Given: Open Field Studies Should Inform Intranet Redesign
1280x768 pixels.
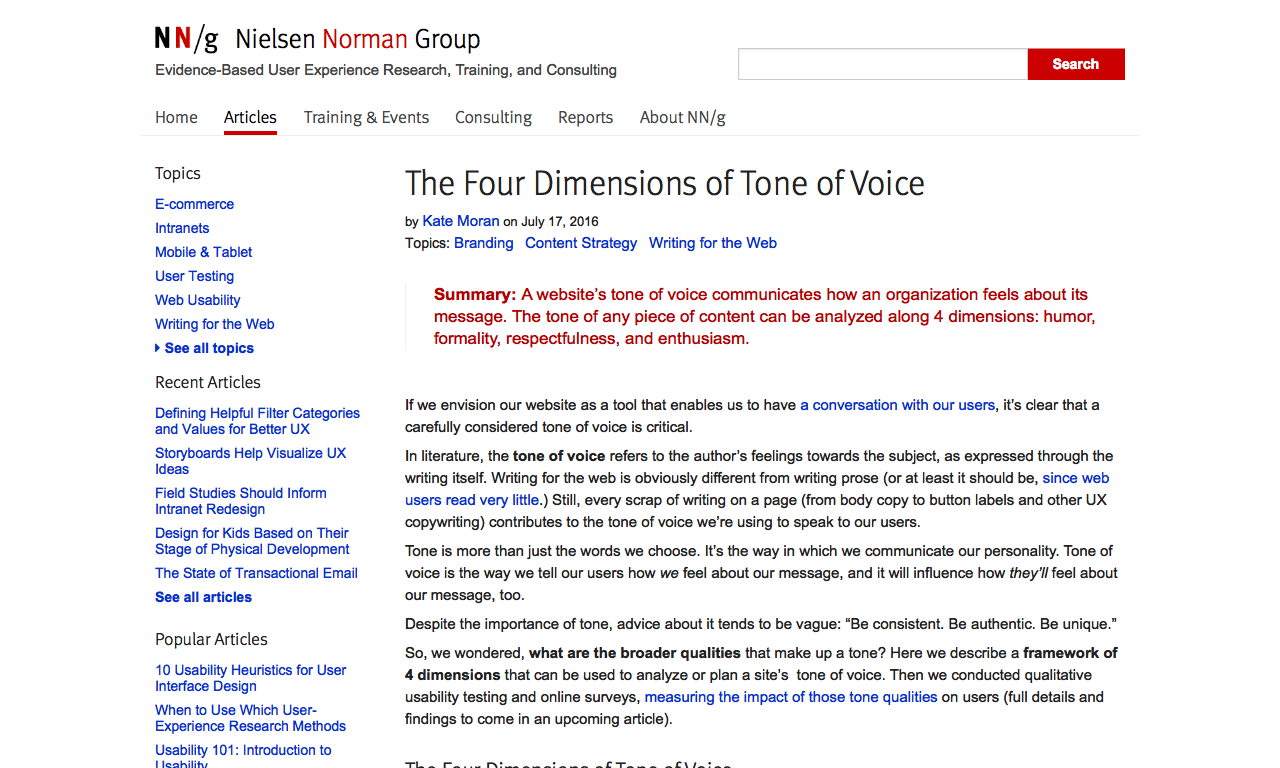Looking at the screenshot, I should click(x=240, y=501).
